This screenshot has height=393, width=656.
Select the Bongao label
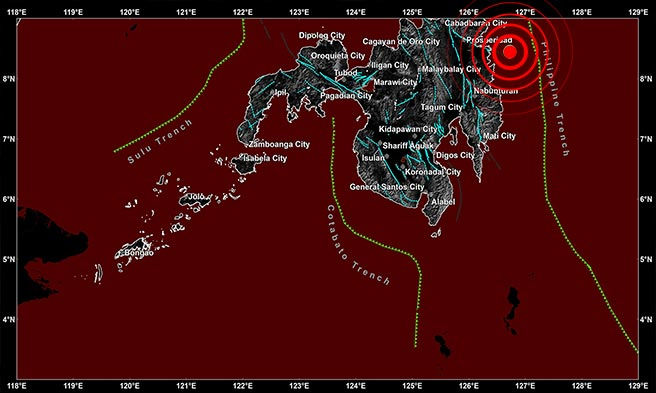(139, 253)
